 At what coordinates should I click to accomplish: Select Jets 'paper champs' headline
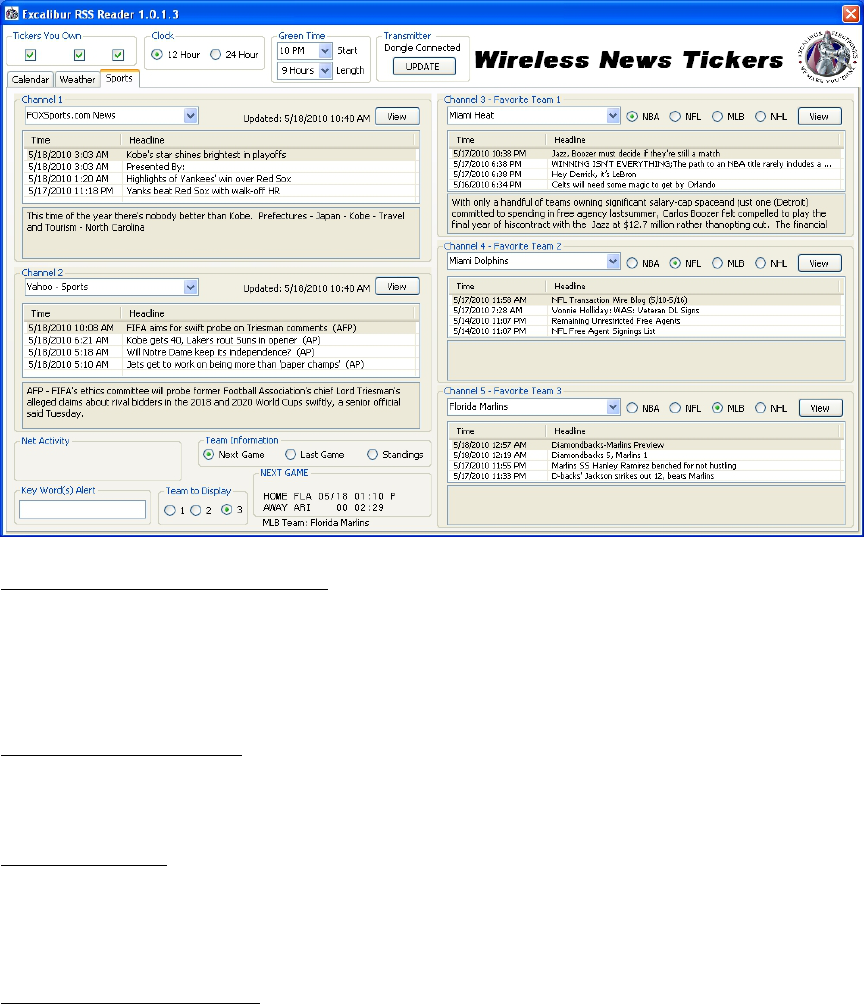coord(220,364)
